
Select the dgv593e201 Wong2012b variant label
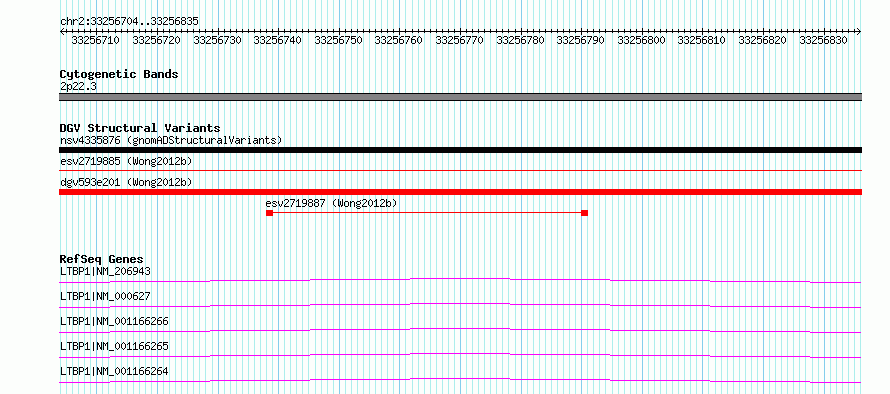tap(126, 182)
